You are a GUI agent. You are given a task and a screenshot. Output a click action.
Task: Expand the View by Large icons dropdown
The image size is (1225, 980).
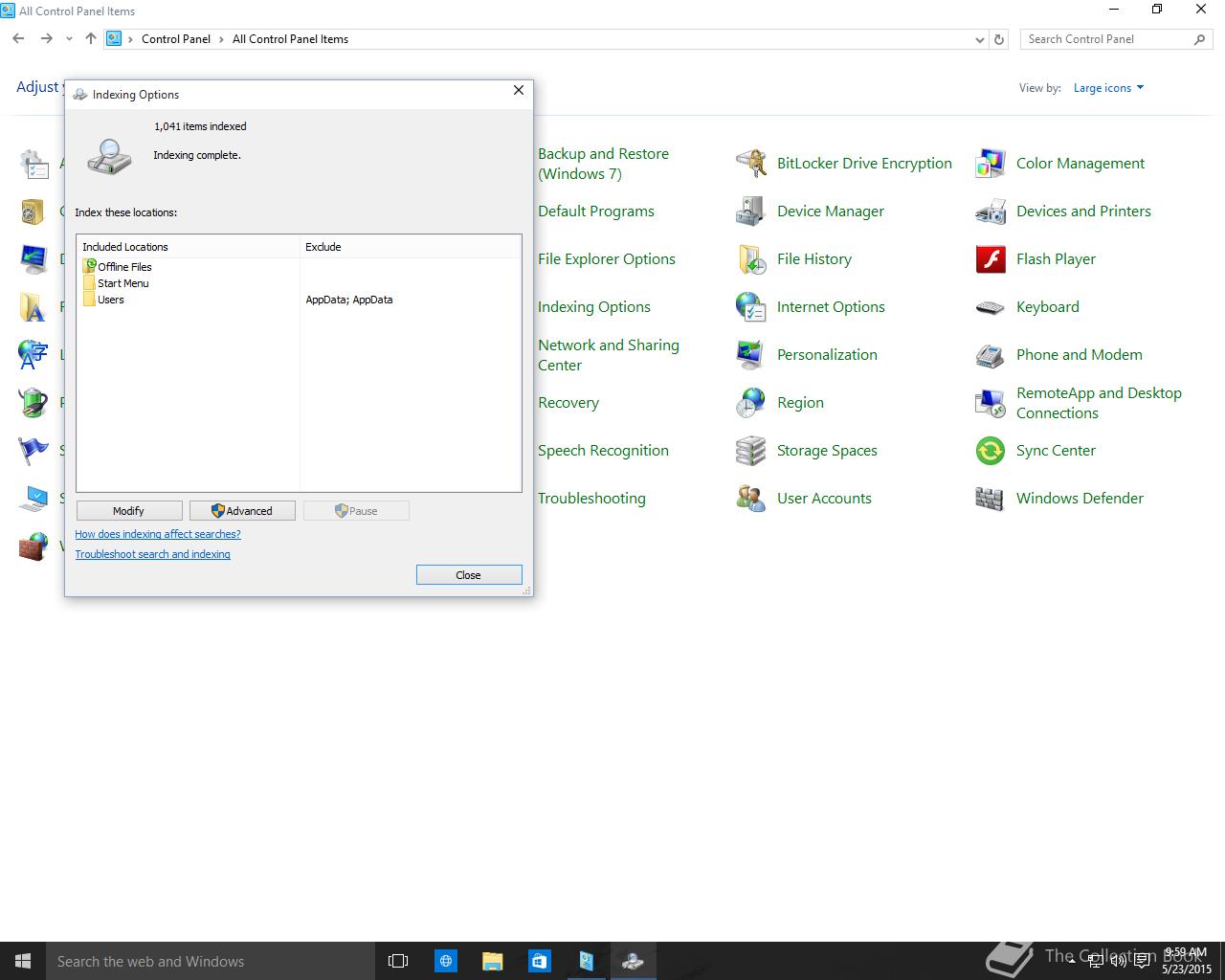pyautogui.click(x=1108, y=88)
